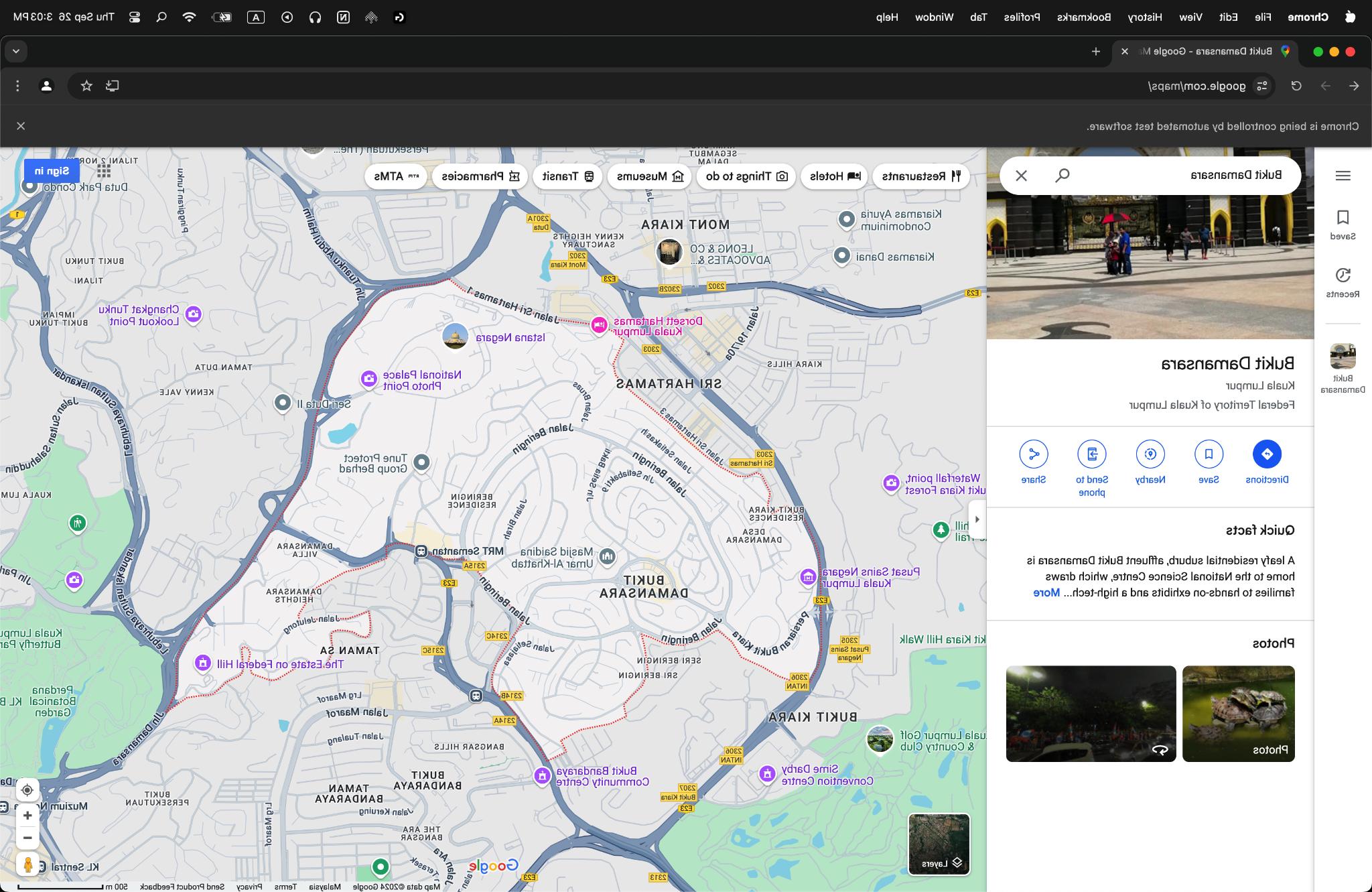Open the Recents sidebar item
1372x892 pixels.
(1343, 283)
